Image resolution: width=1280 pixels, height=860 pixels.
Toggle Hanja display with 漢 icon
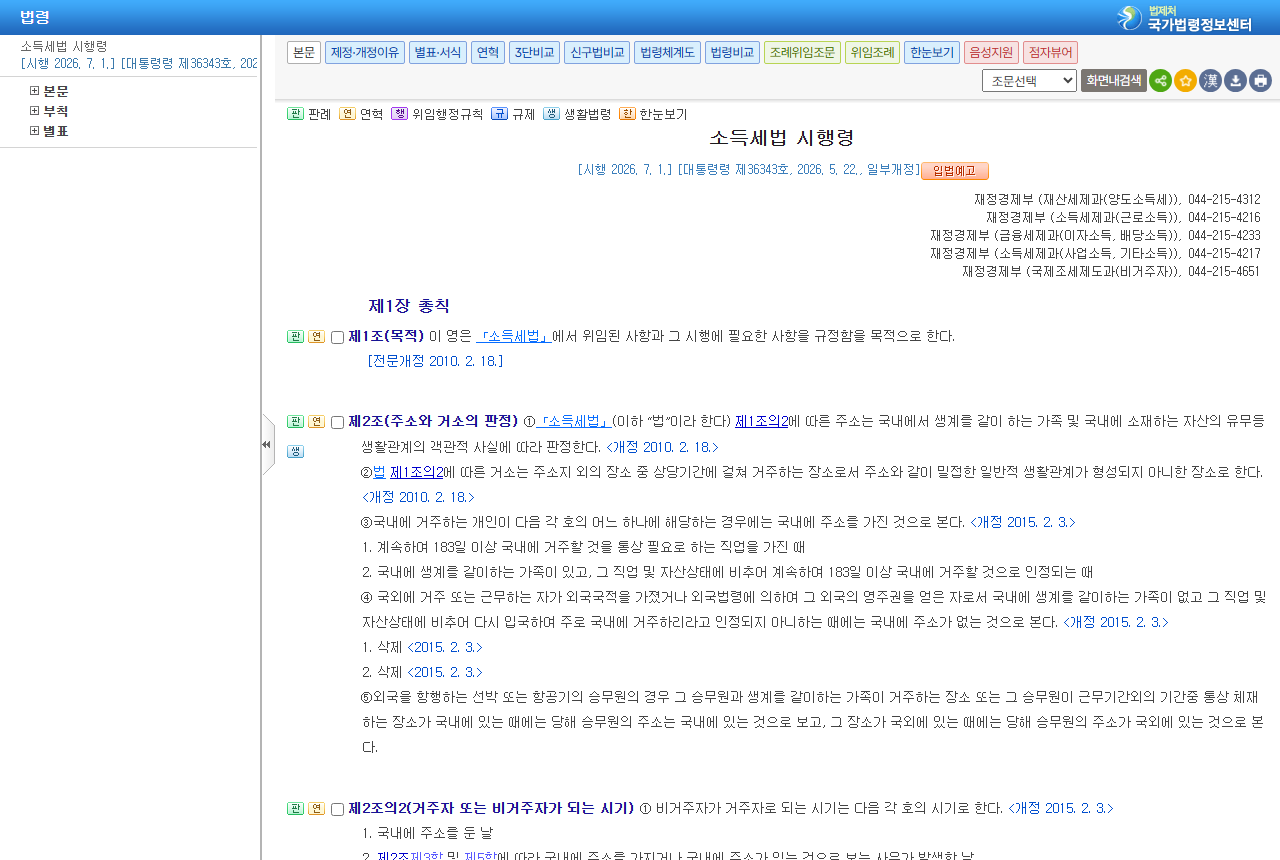[x=1210, y=81]
